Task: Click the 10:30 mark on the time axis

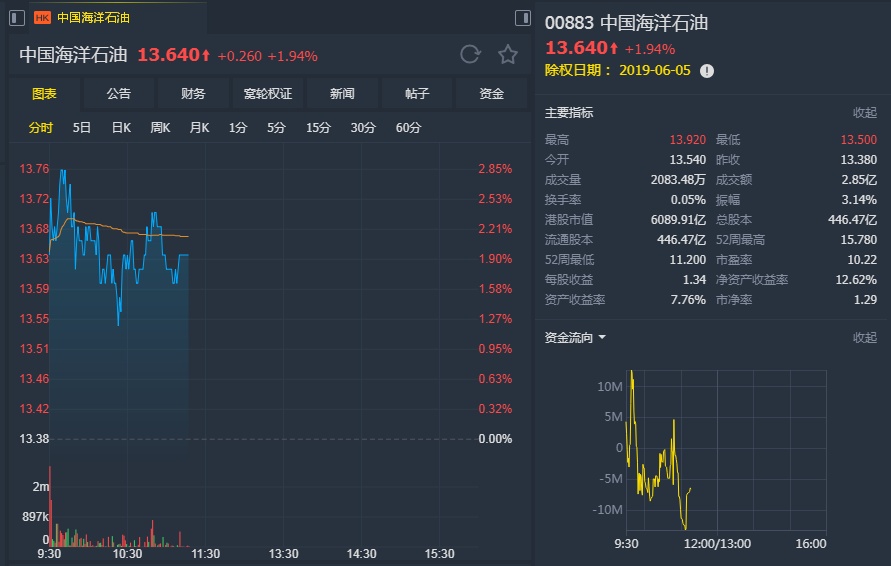Action: 127,553
